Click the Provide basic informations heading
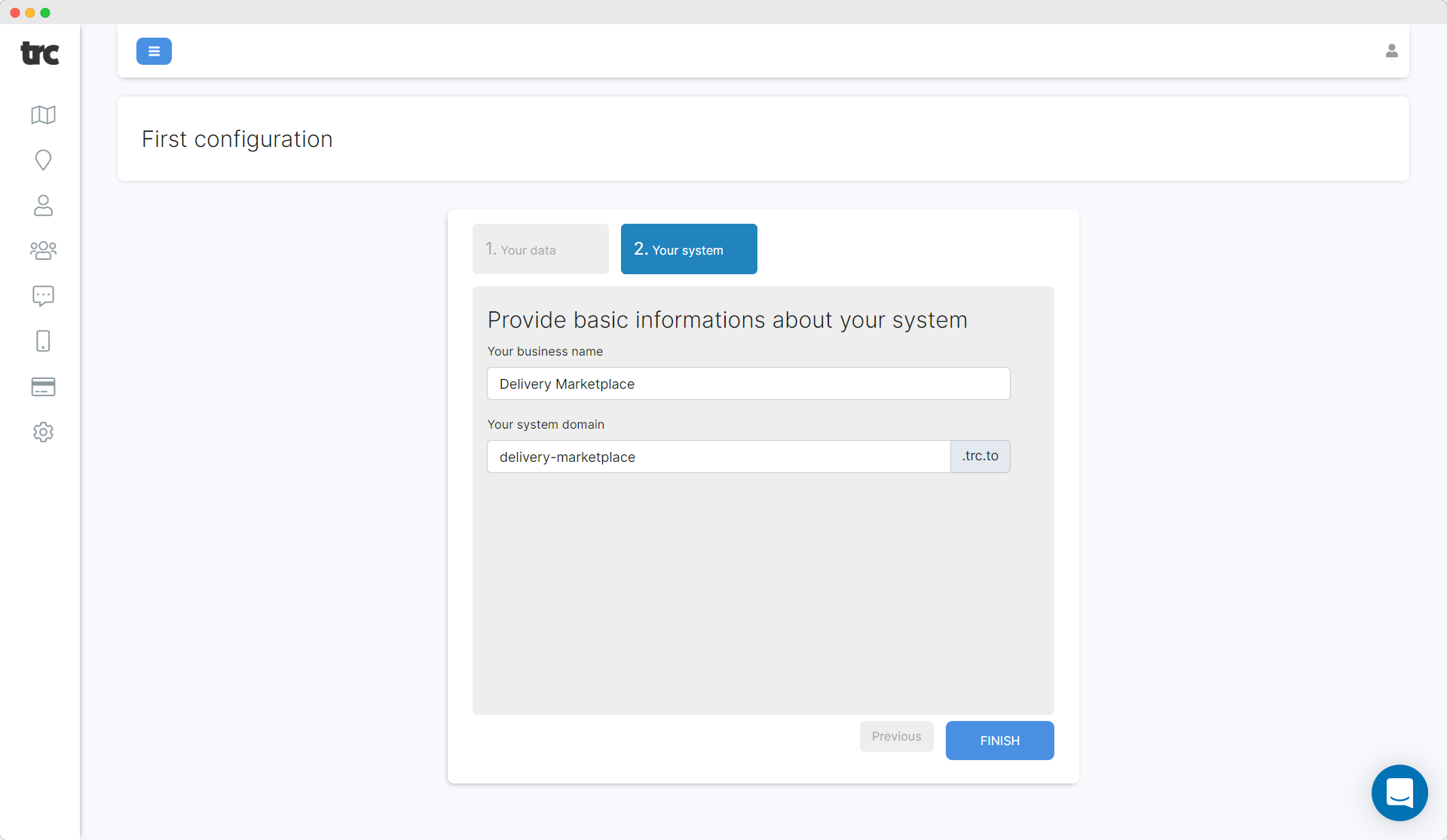 point(727,319)
